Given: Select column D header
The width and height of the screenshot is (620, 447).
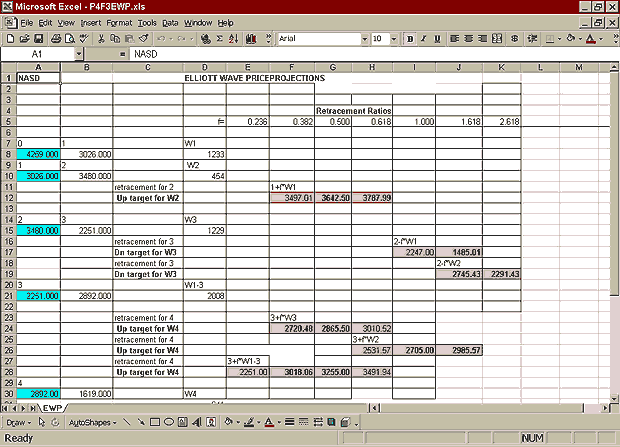Looking at the screenshot, I should 205,67.
